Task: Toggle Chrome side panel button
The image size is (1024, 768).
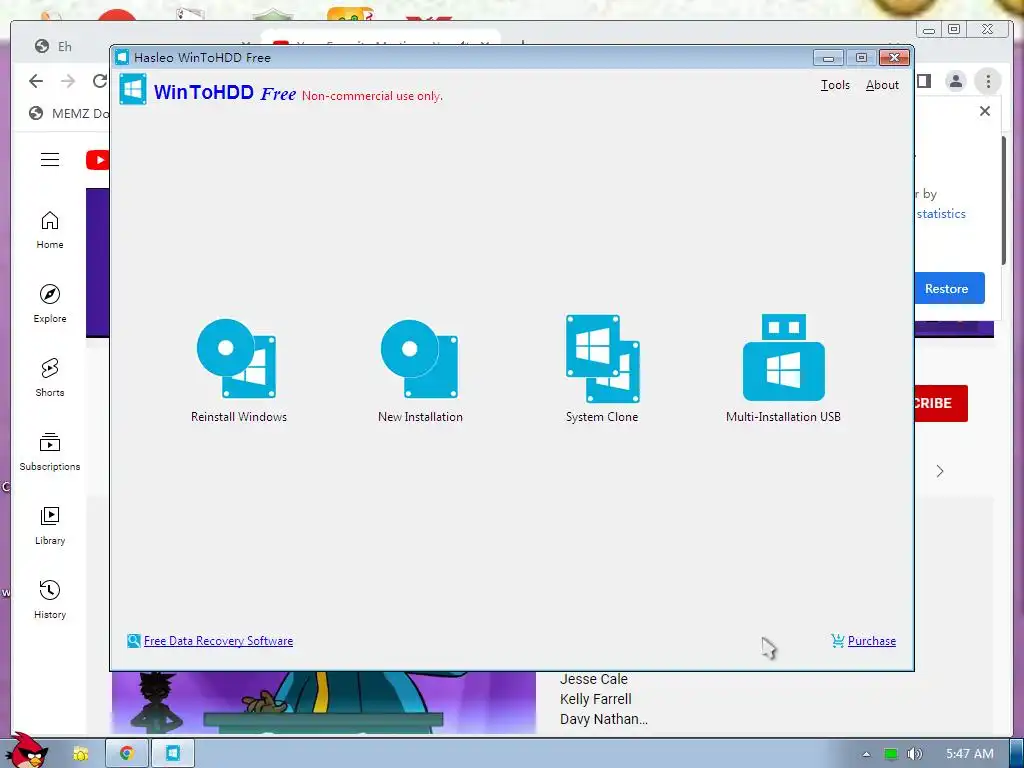Action: click(x=924, y=81)
